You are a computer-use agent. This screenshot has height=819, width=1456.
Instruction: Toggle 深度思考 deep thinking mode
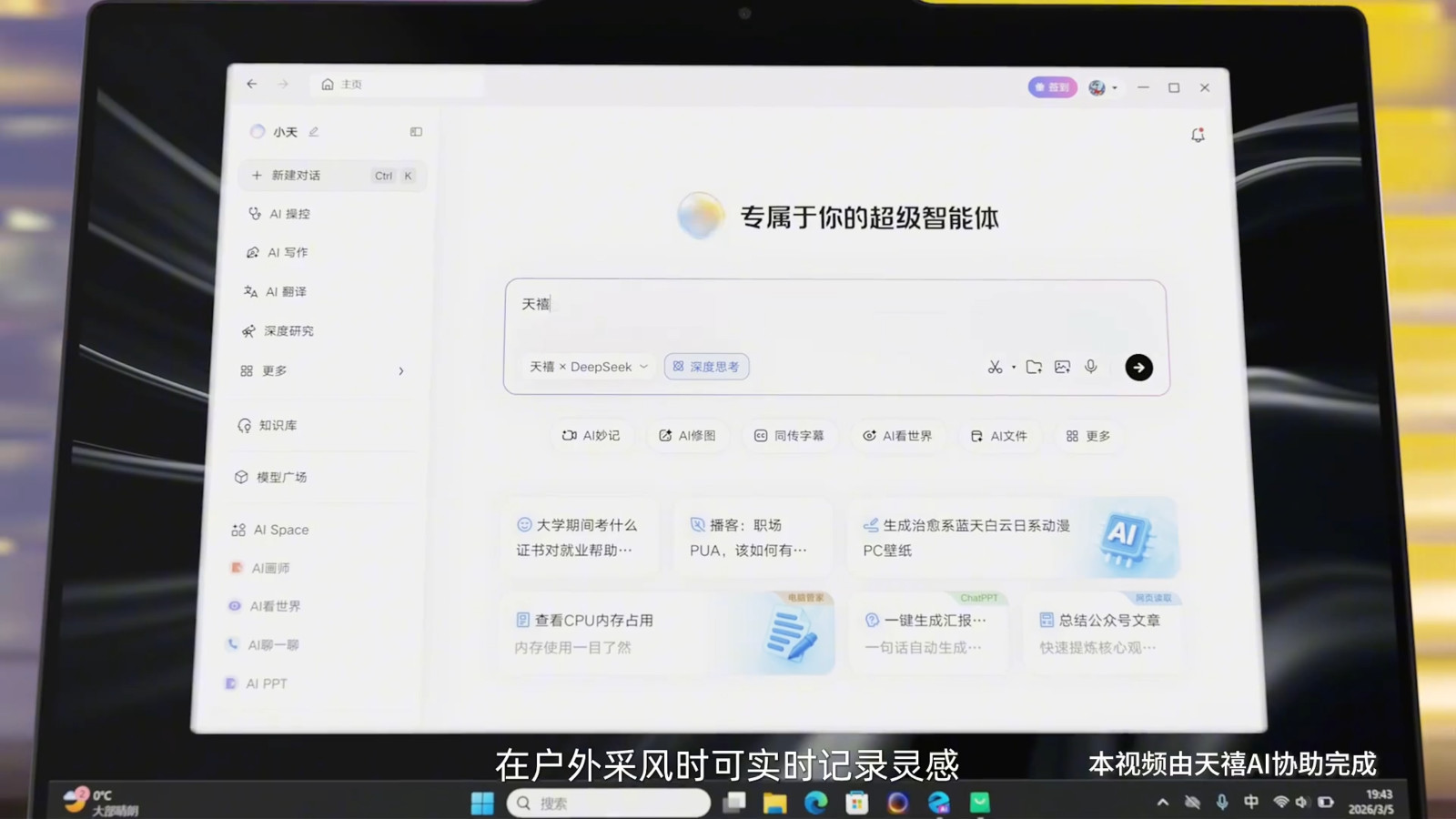pyautogui.click(x=706, y=367)
